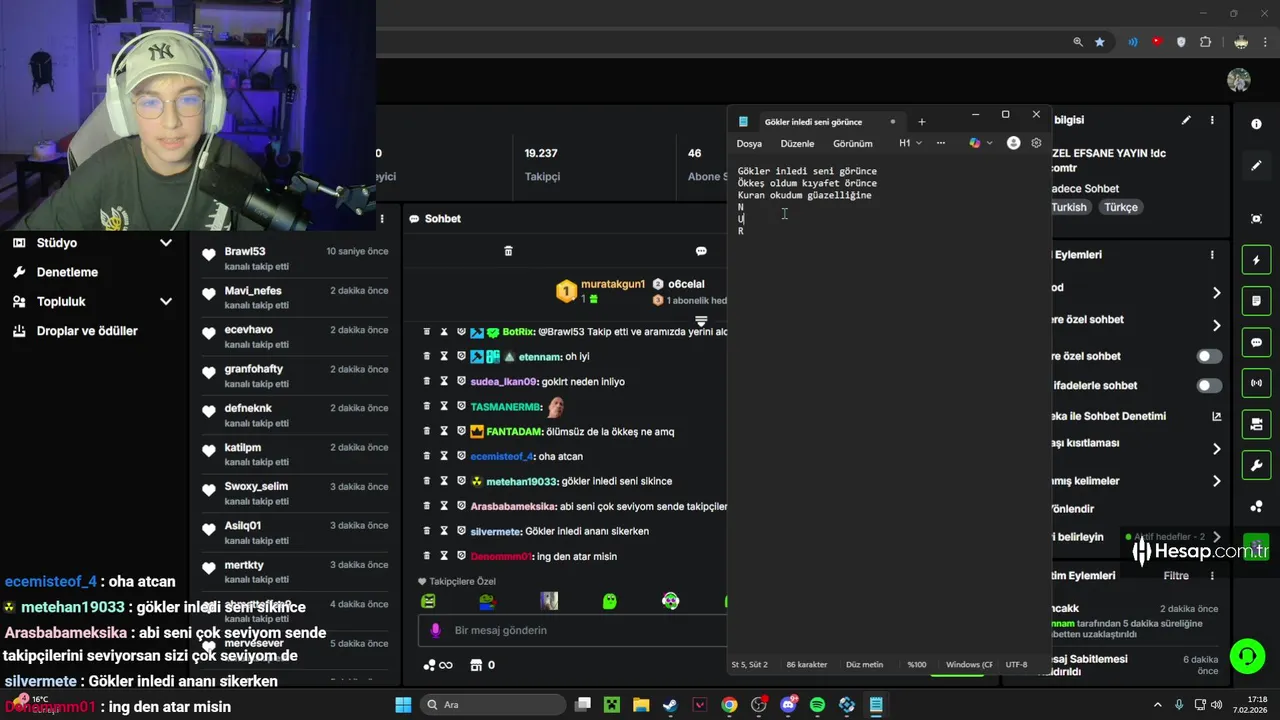Expand the 'özel sohbet' chevron row
Viewport: 1280px width, 720px height.
tap(1216, 325)
